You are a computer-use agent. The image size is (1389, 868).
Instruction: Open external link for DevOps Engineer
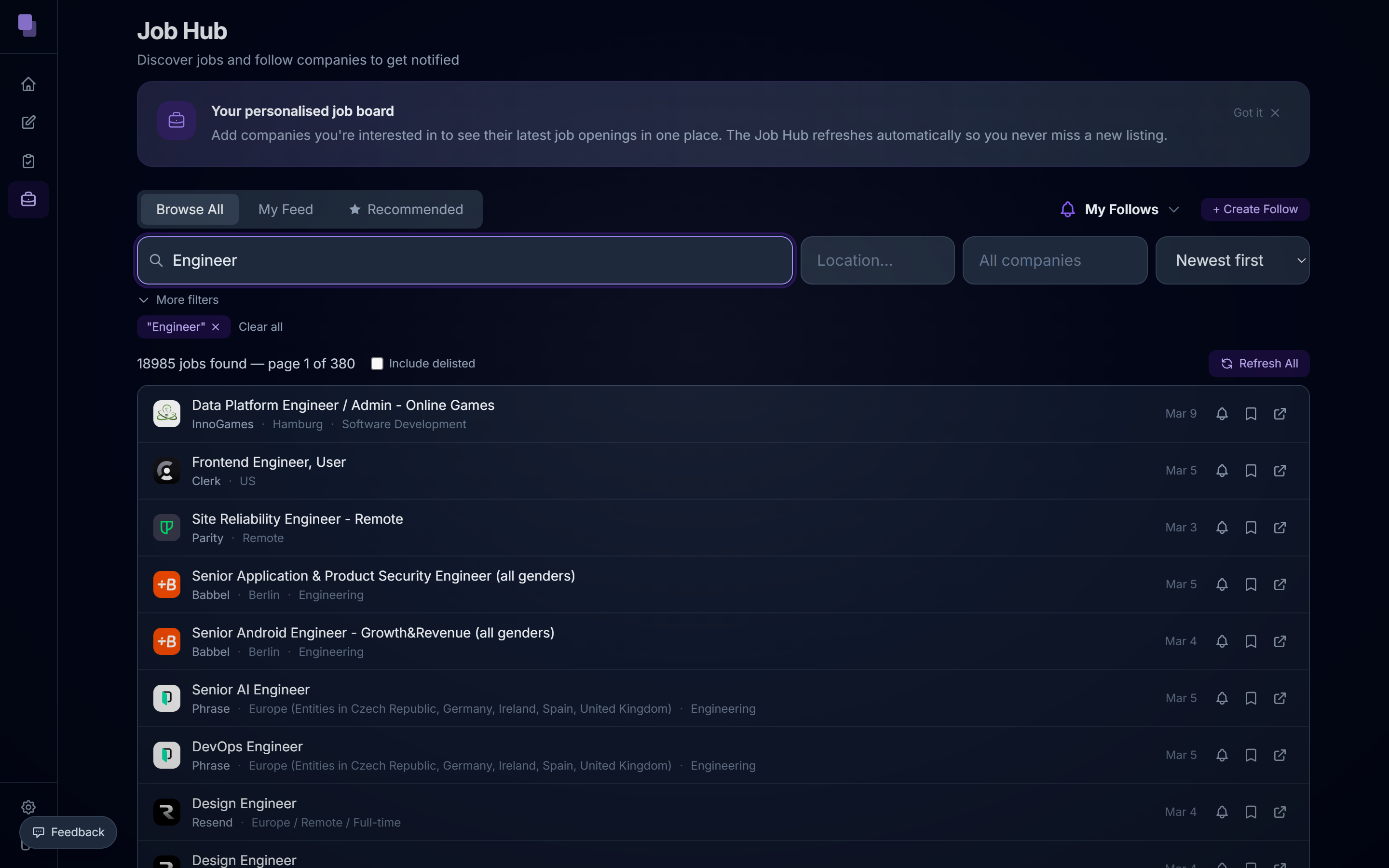click(1280, 754)
